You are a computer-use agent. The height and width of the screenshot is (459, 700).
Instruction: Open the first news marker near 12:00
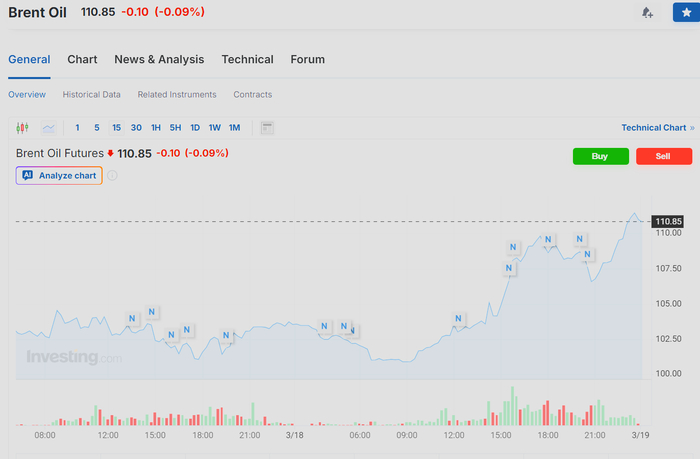click(x=132, y=319)
